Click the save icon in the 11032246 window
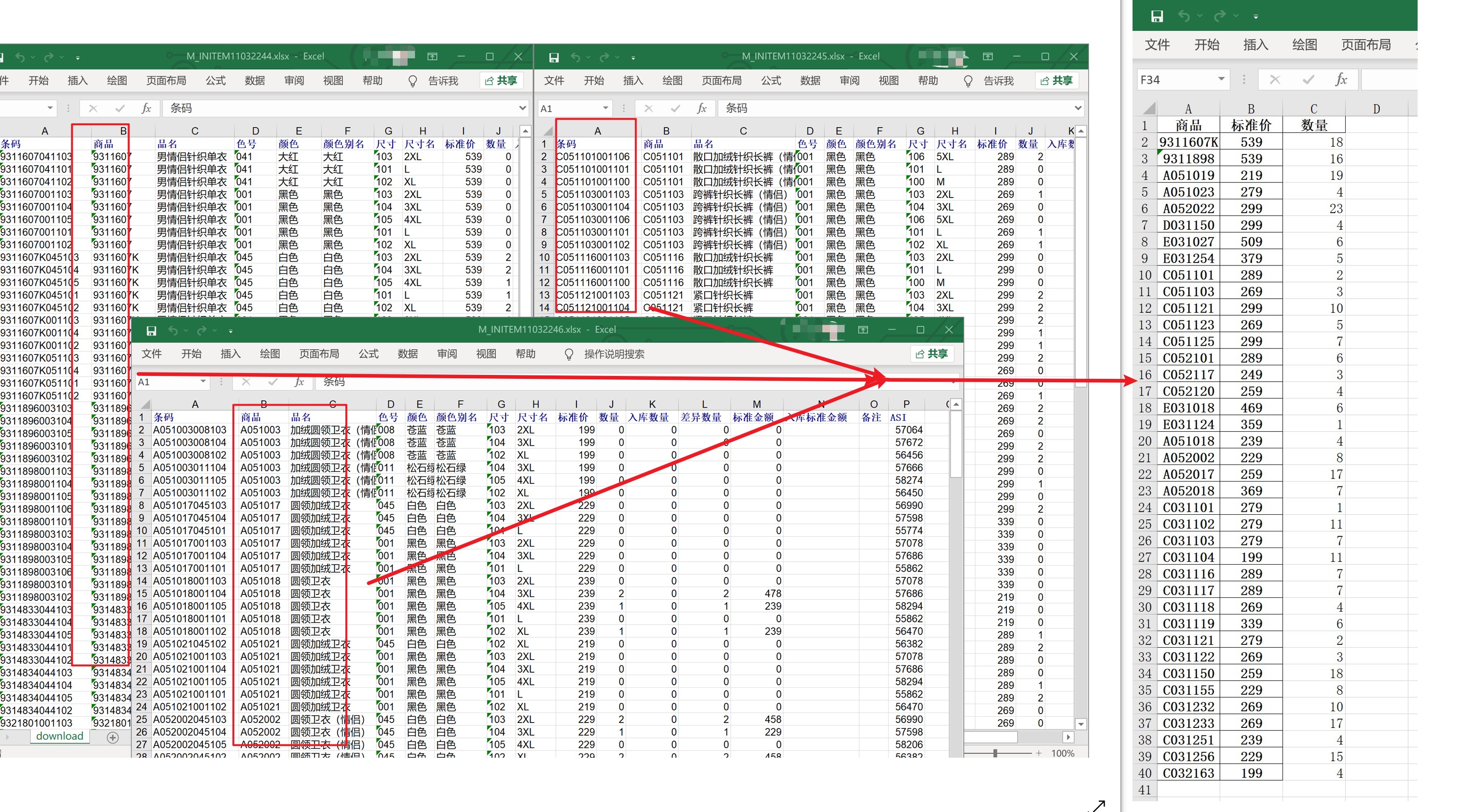 click(x=152, y=330)
